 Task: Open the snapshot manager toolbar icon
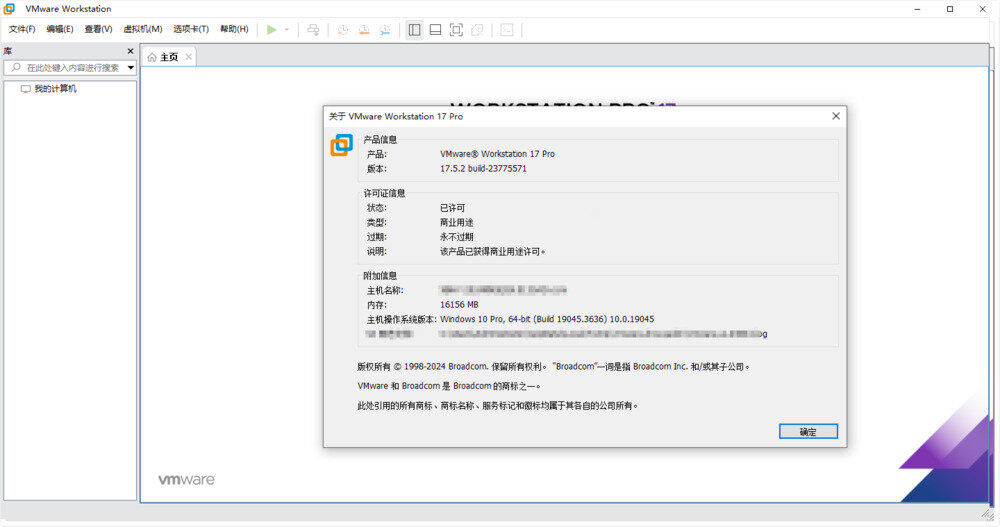[385, 29]
